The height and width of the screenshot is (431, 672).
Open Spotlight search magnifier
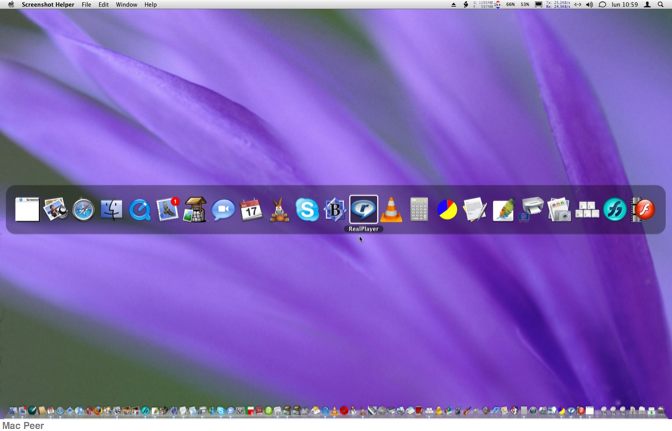[660, 4]
